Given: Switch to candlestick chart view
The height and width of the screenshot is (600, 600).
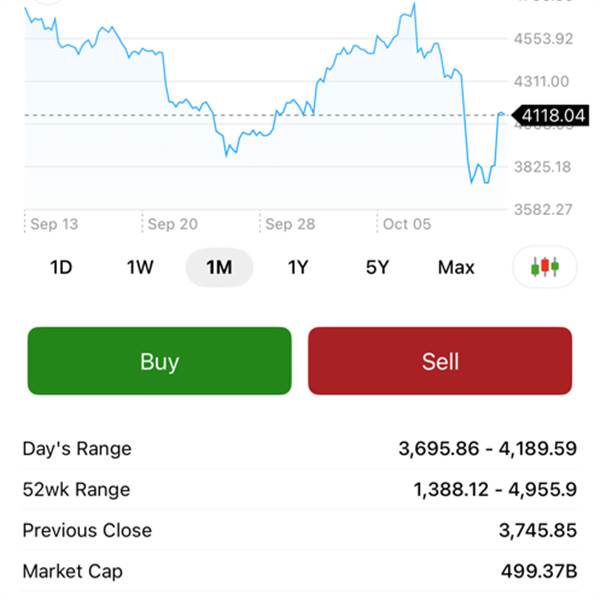Looking at the screenshot, I should pos(545,267).
